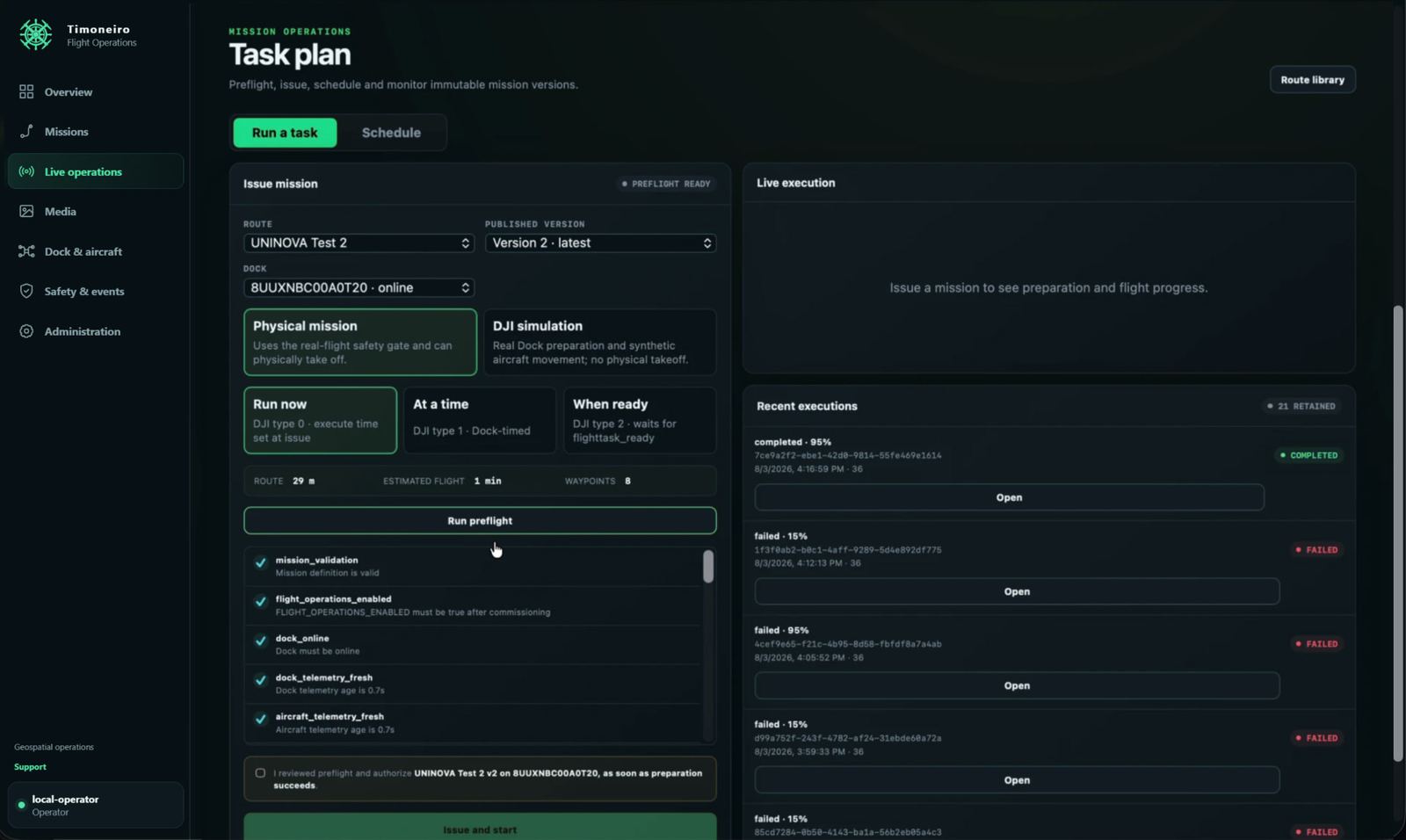Choose the When ready timing option
This screenshot has height=840, width=1406.
click(640, 420)
